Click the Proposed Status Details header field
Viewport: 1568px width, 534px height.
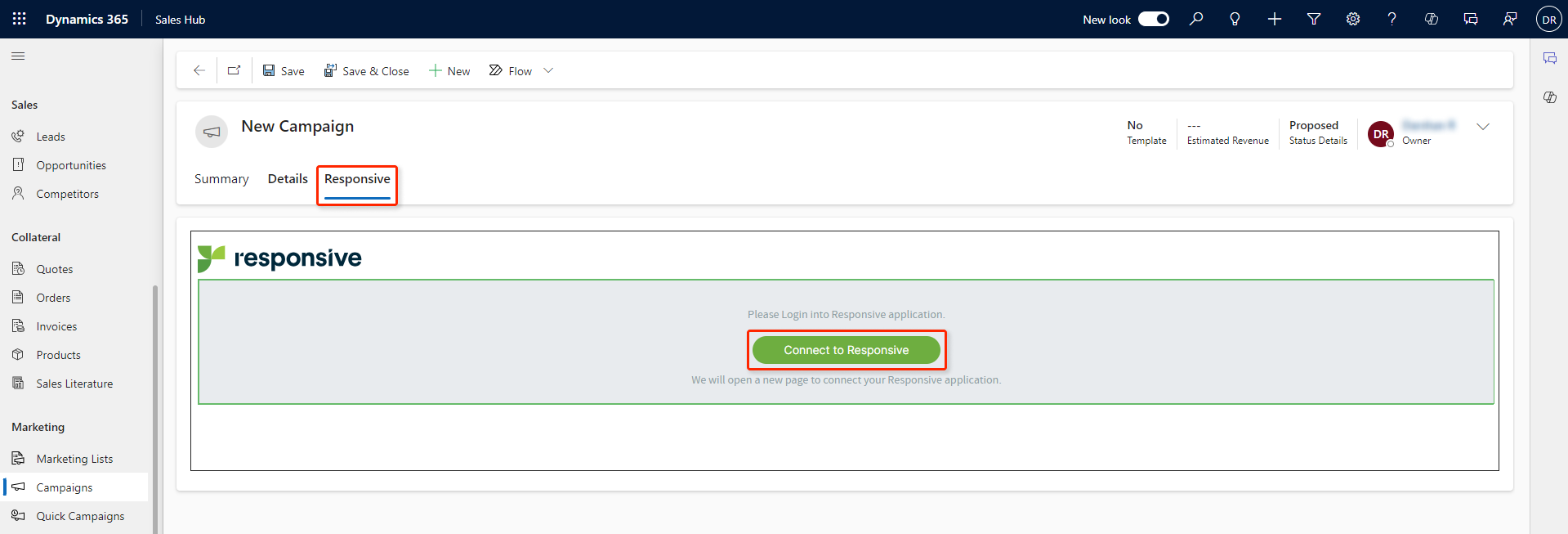1318,132
